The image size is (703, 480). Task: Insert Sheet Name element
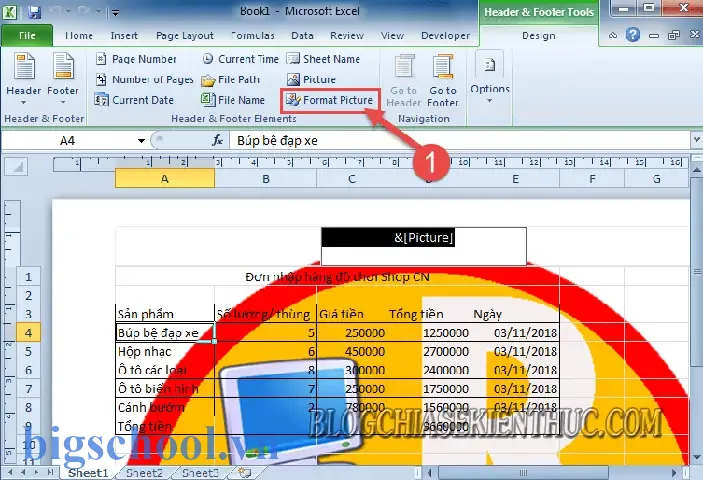coord(323,59)
